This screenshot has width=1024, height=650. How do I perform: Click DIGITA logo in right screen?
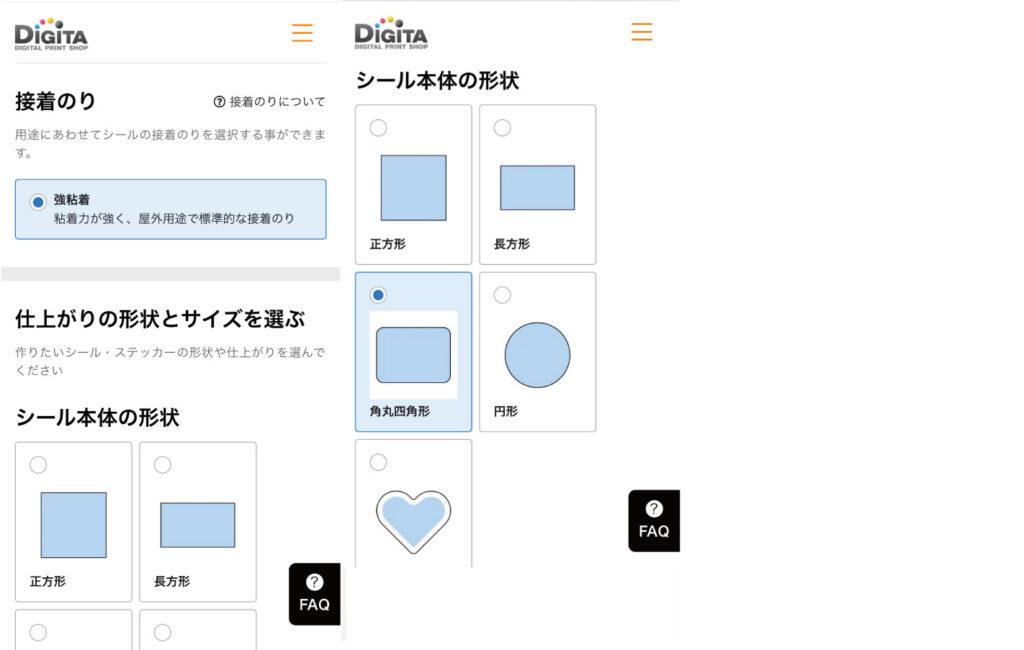point(391,33)
